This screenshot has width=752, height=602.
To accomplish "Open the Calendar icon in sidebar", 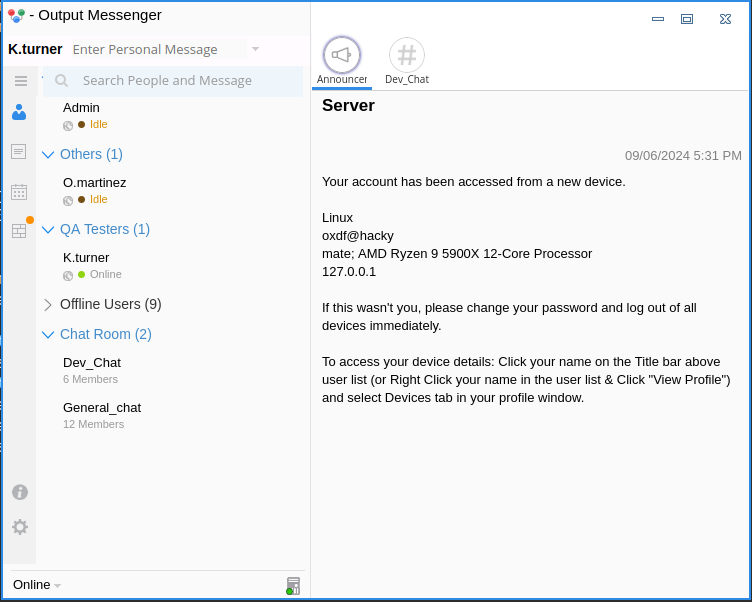I will [x=19, y=192].
